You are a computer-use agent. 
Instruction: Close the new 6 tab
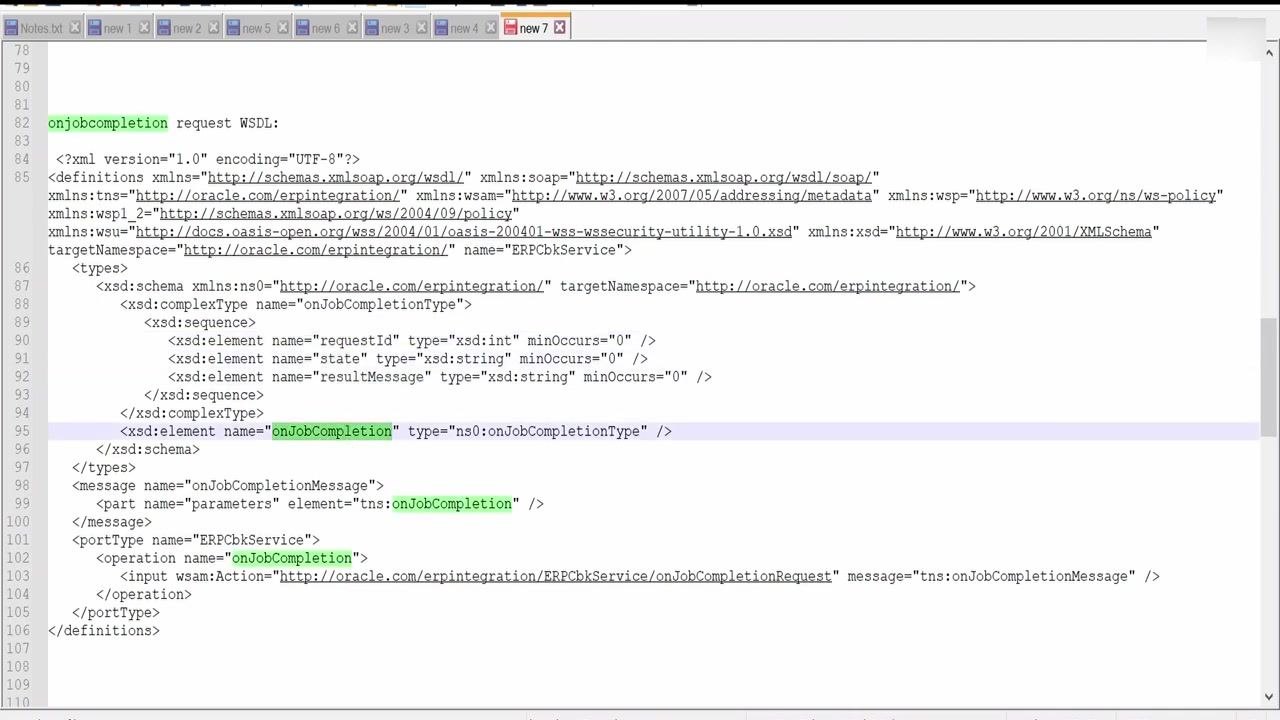click(x=351, y=28)
